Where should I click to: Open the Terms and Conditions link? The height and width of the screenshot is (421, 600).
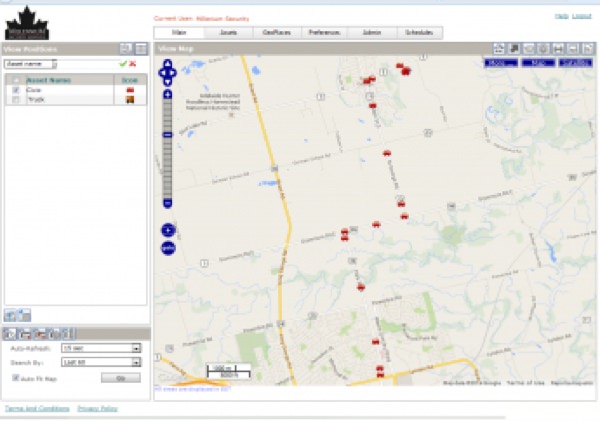[37, 409]
